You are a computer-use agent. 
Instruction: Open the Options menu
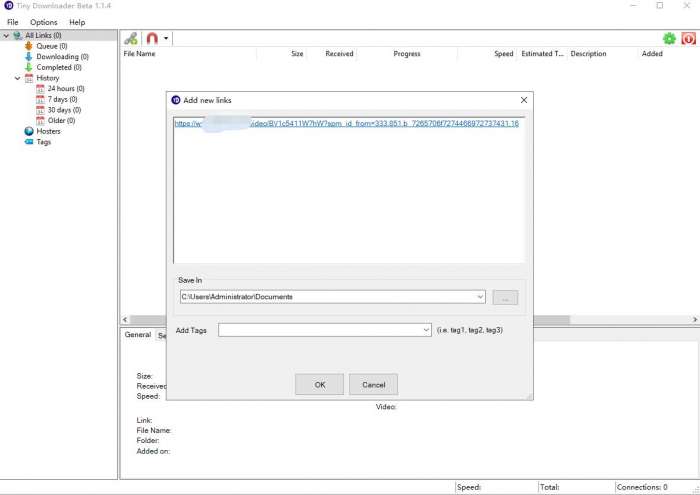(44, 22)
